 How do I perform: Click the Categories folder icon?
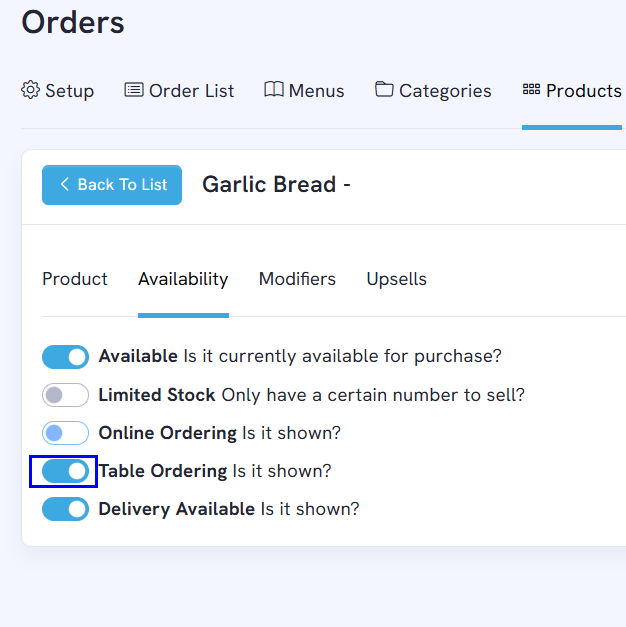pos(384,90)
